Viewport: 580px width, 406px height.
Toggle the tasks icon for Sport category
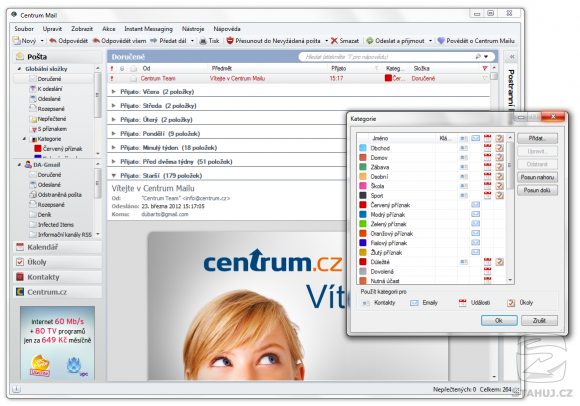click(499, 195)
